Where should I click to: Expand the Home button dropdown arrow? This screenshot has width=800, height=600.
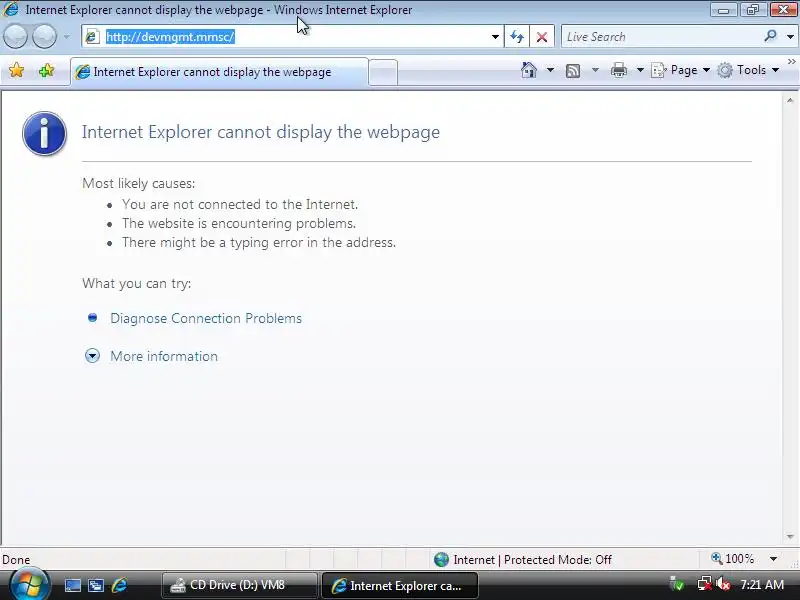[550, 70]
